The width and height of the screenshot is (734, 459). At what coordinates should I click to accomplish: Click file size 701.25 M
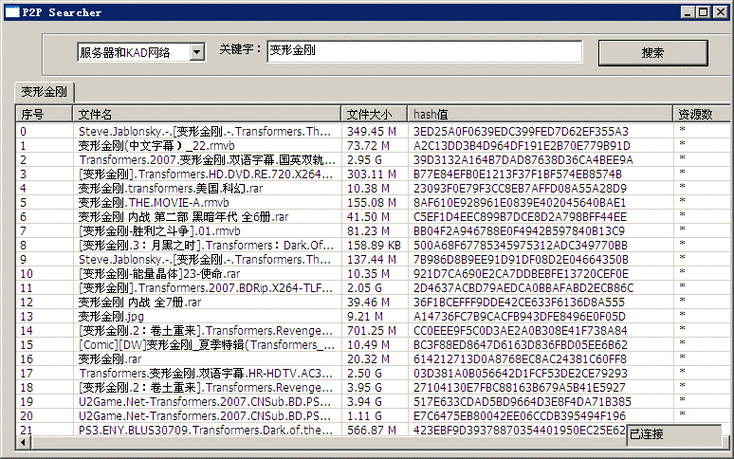[x=372, y=330]
